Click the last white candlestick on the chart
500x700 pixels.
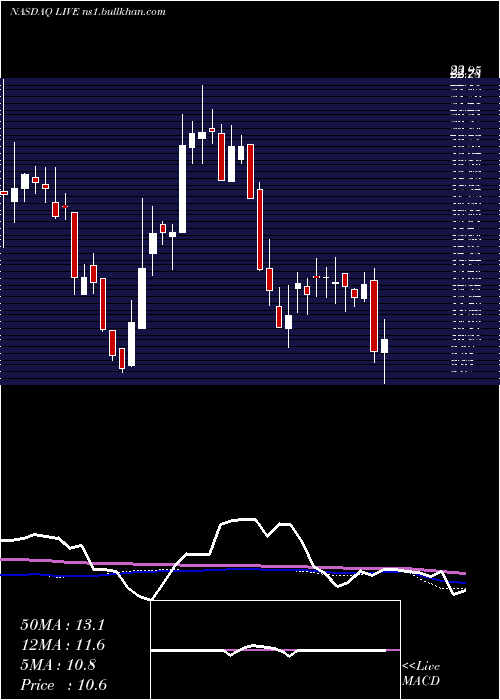[x=384, y=351]
